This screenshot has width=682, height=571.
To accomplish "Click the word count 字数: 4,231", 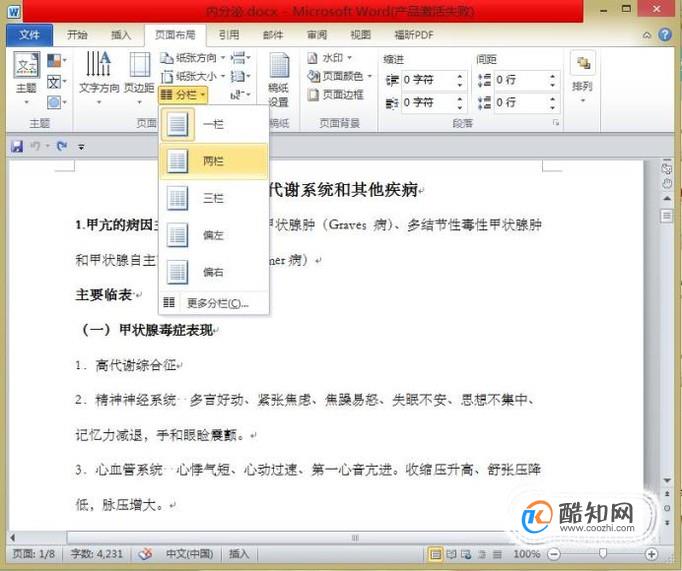I will click(x=97, y=554).
